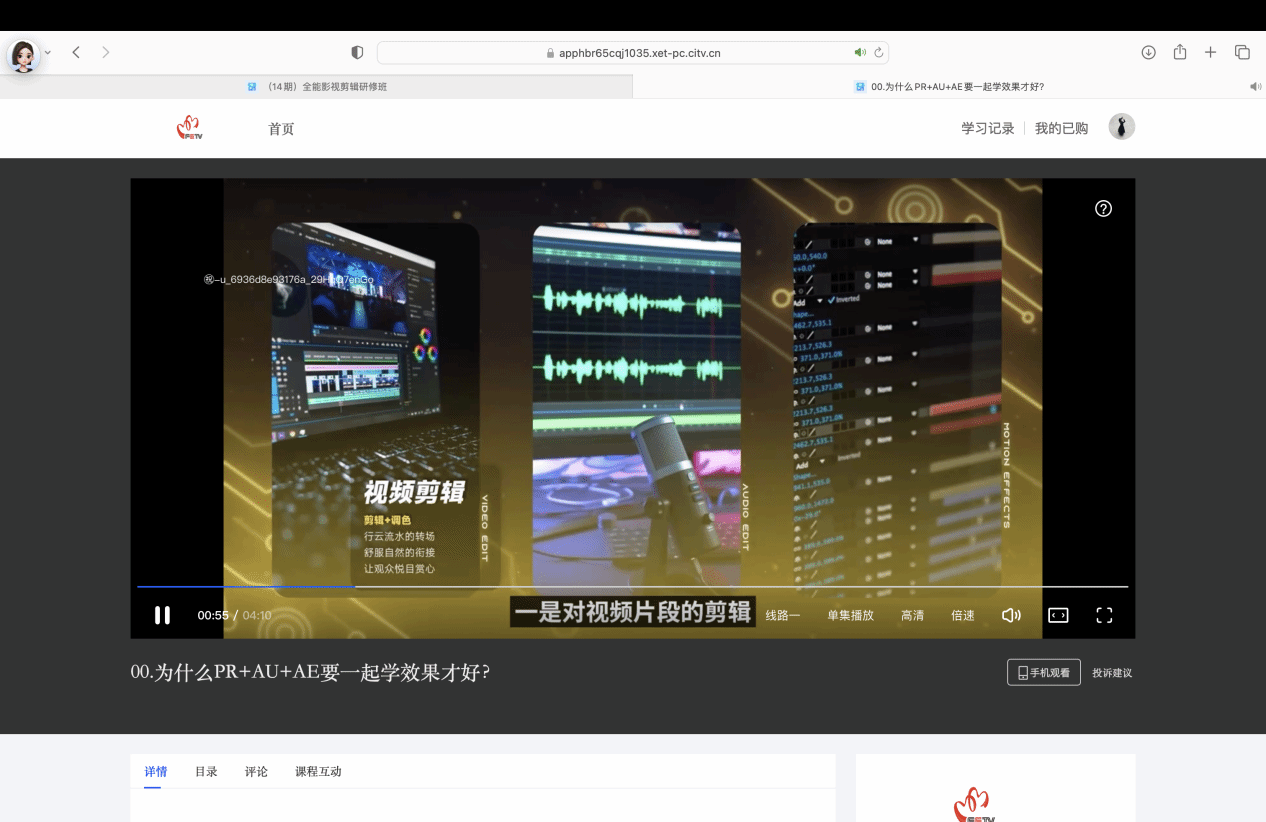Open Safari downloads icon
The image size is (1266, 822).
[1148, 52]
